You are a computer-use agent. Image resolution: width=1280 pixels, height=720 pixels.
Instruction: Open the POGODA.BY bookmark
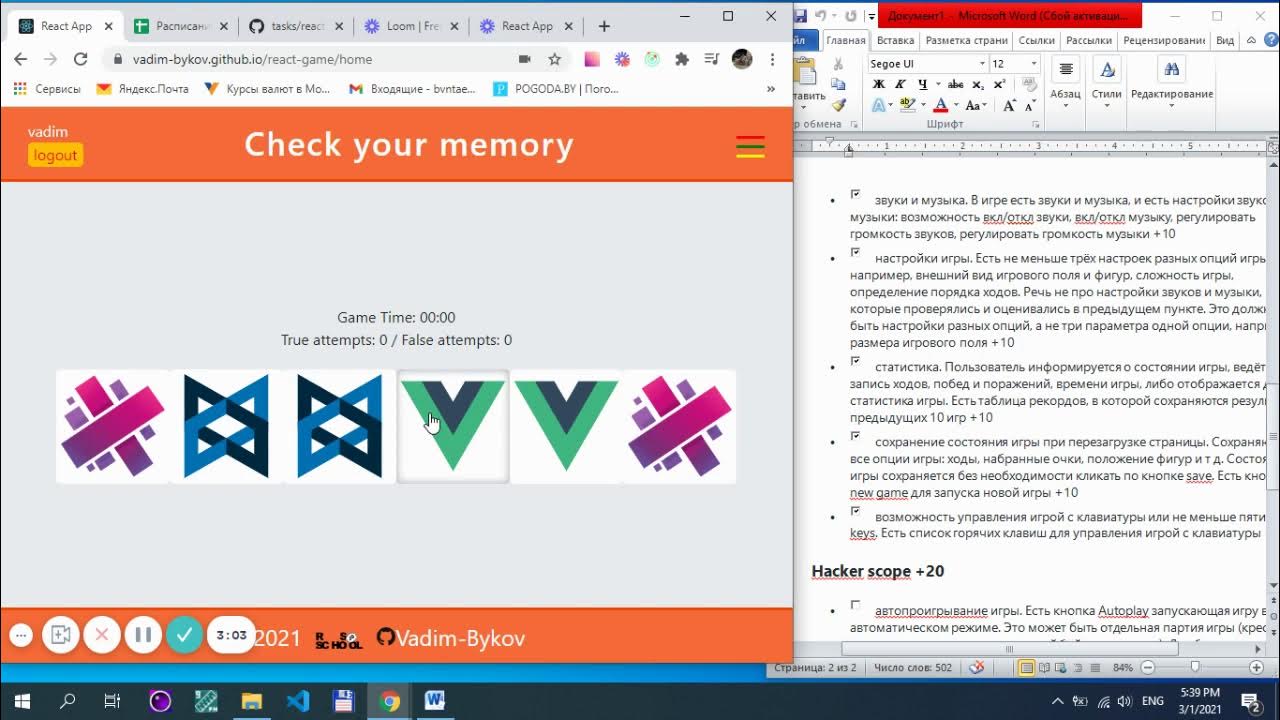556,88
